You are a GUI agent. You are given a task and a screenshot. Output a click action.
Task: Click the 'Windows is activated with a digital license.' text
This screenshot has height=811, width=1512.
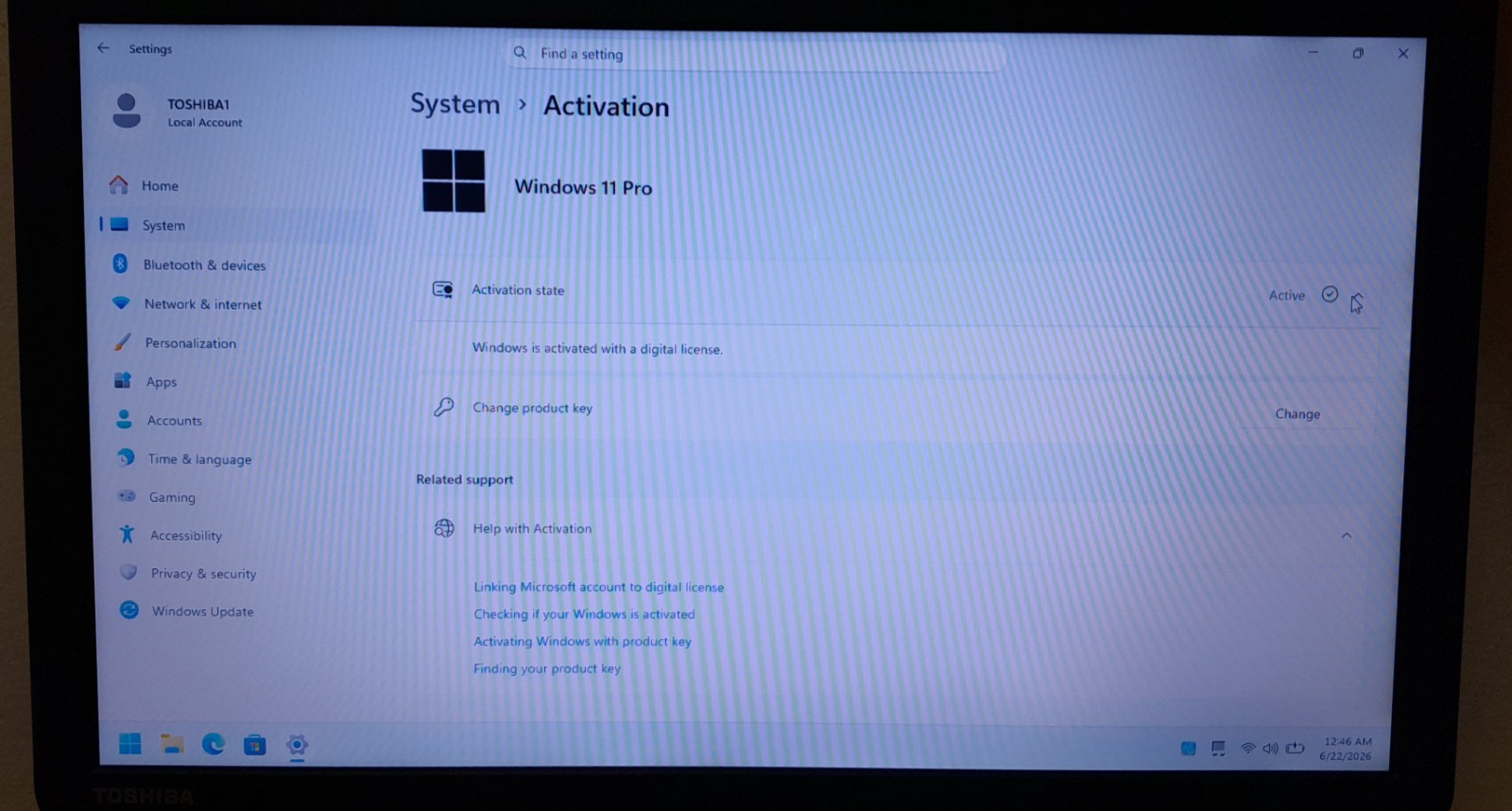[x=597, y=348]
